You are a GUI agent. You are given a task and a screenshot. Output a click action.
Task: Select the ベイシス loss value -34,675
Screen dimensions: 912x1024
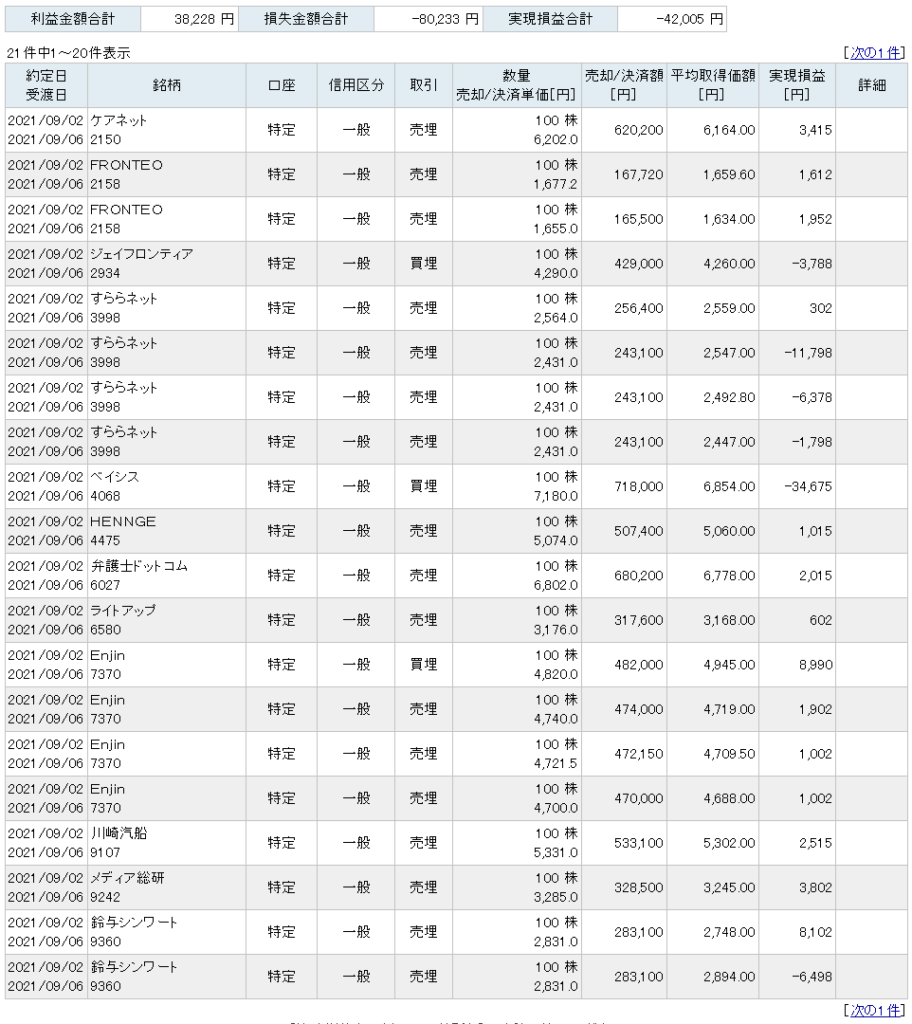pyautogui.click(x=808, y=487)
